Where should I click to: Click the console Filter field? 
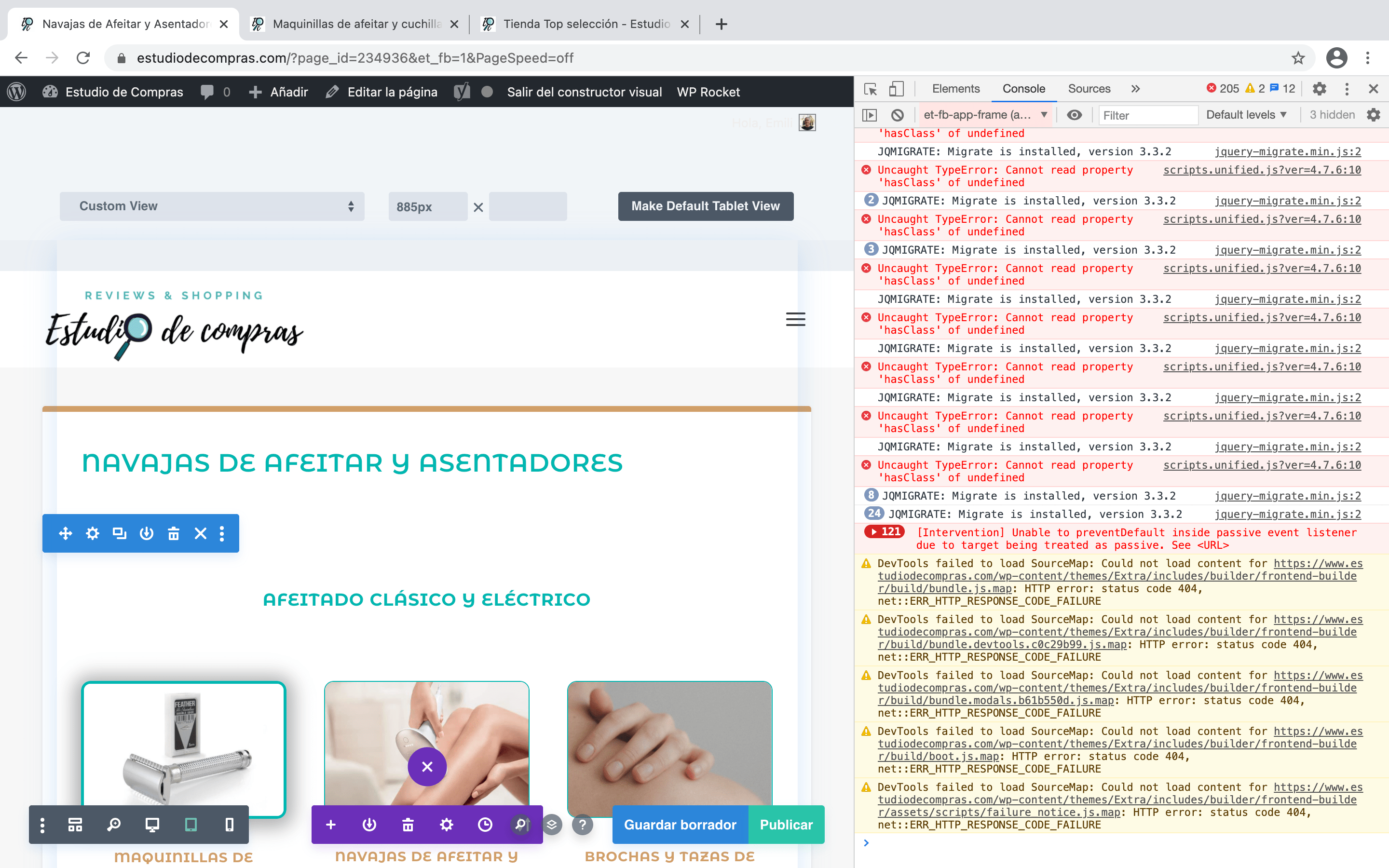[1148, 115]
